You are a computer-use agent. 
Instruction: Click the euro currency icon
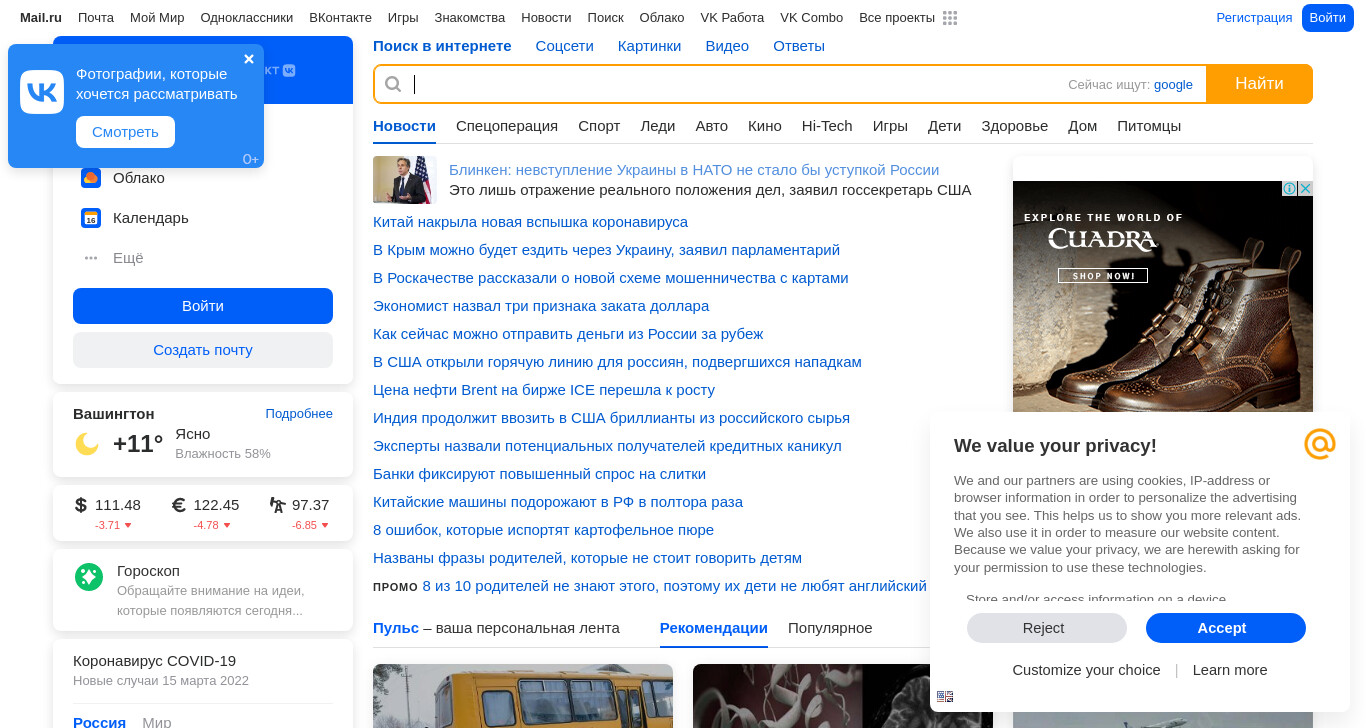(179, 505)
